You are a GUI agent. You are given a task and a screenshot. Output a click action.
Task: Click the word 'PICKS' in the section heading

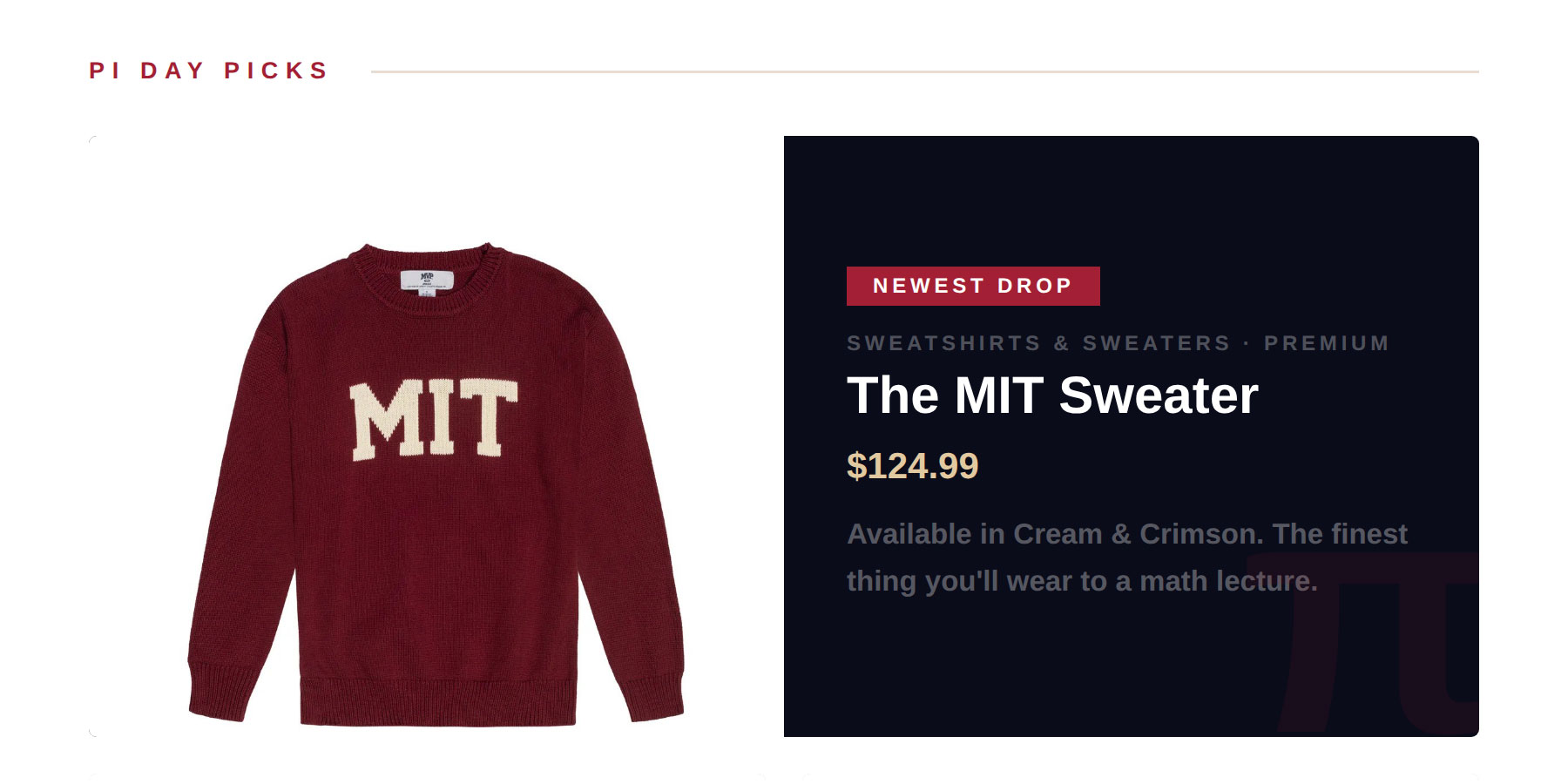[x=276, y=71]
